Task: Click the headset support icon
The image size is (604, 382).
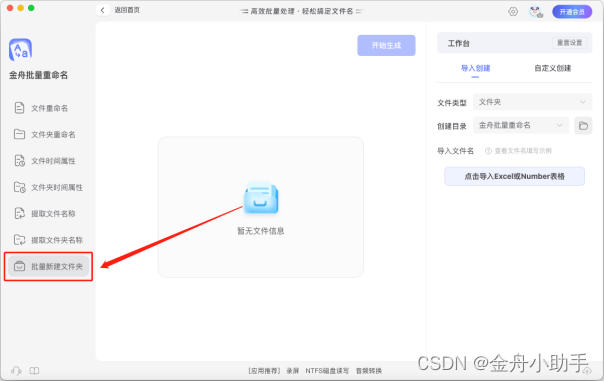Action: [x=16, y=371]
